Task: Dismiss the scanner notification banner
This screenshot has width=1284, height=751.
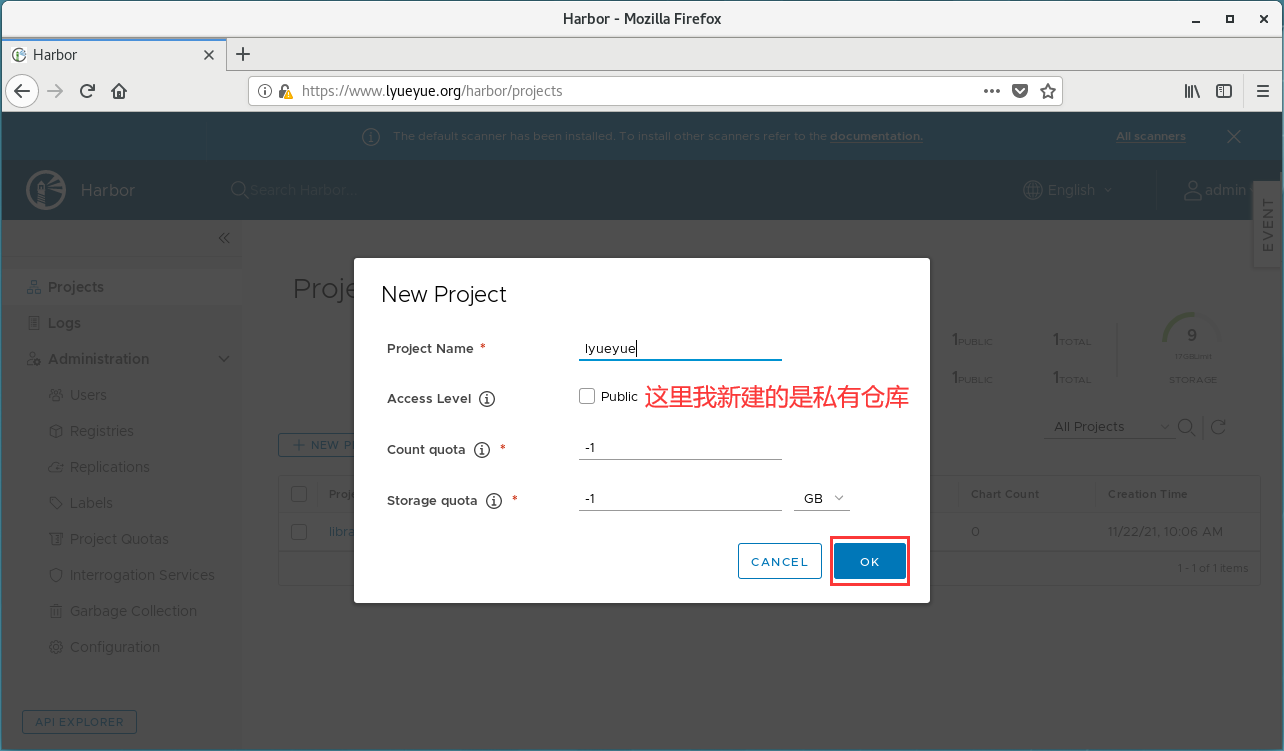Action: (1234, 136)
